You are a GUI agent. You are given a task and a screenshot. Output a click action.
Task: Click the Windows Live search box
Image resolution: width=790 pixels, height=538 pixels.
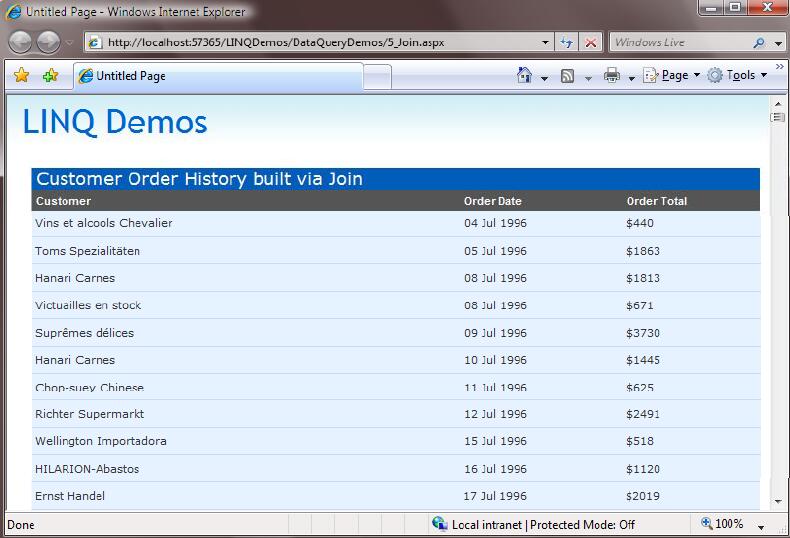[680, 42]
